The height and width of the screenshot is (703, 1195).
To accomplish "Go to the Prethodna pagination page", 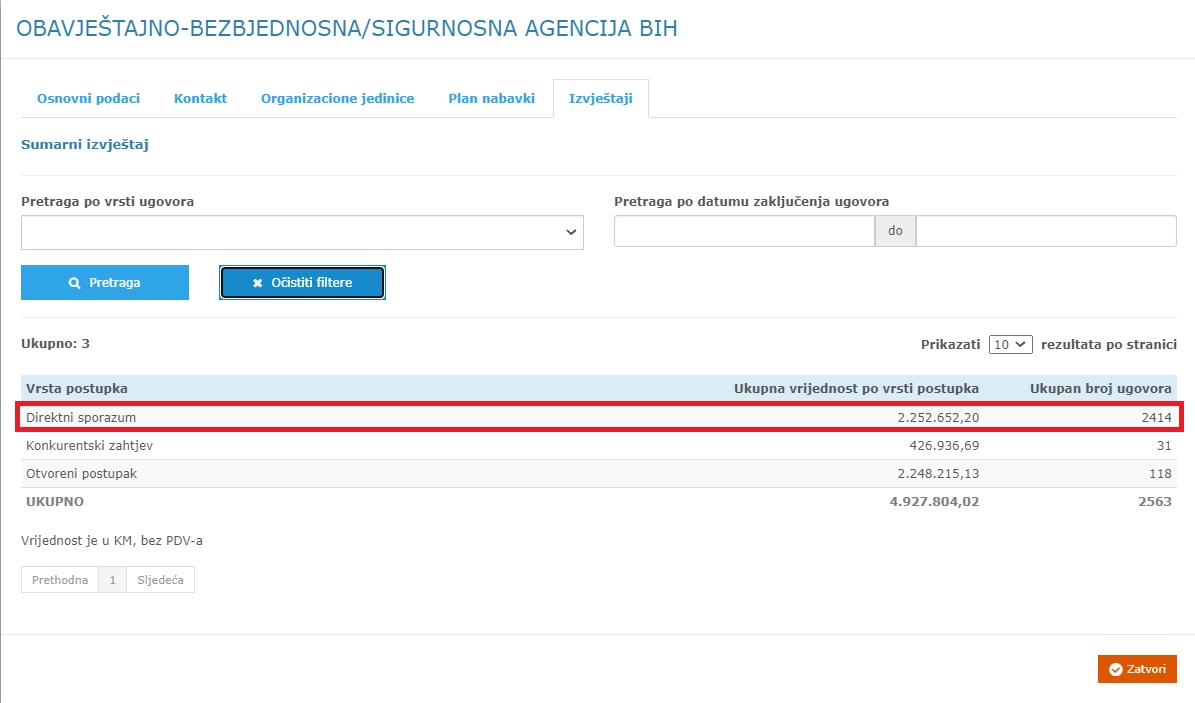I will [60, 579].
